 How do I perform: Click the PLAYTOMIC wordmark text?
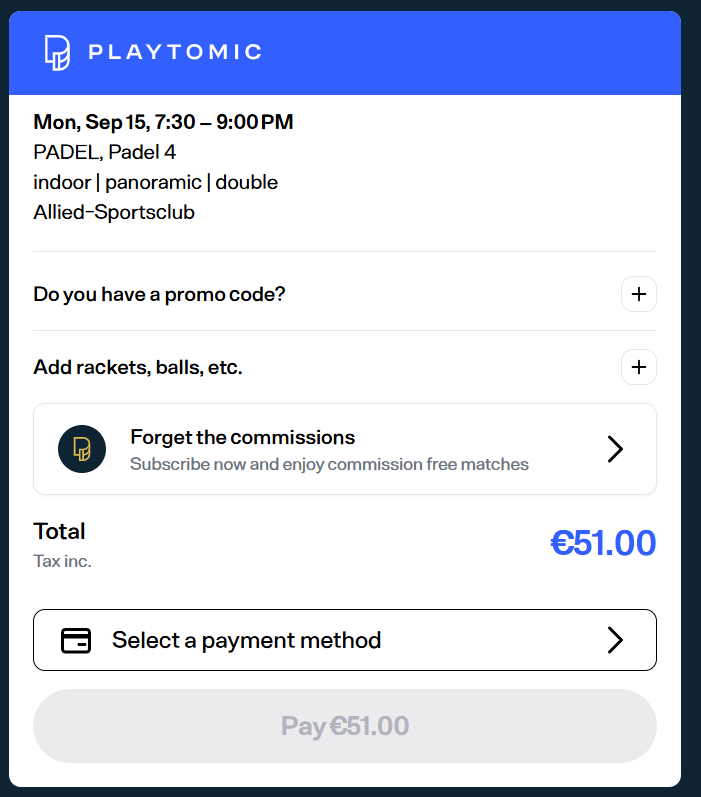[175, 52]
